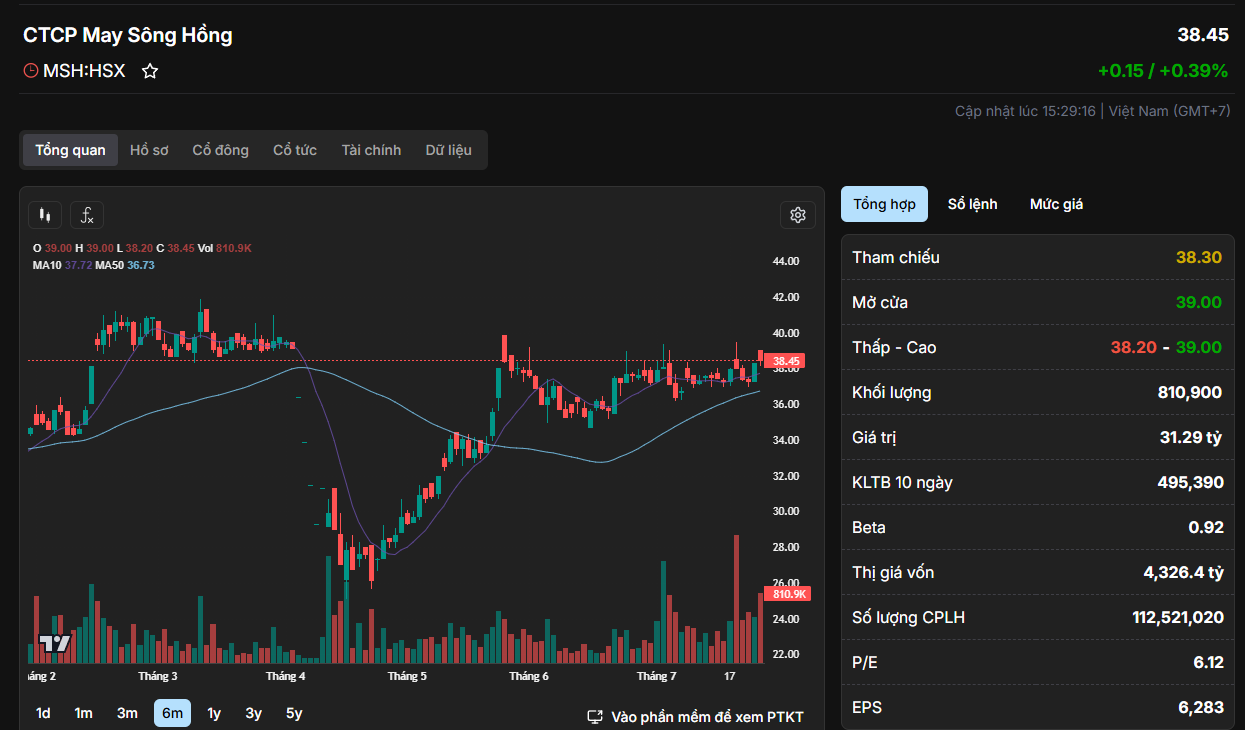The width and height of the screenshot is (1245, 730).
Task: Open the Cổ đông tab
Action: (x=220, y=150)
